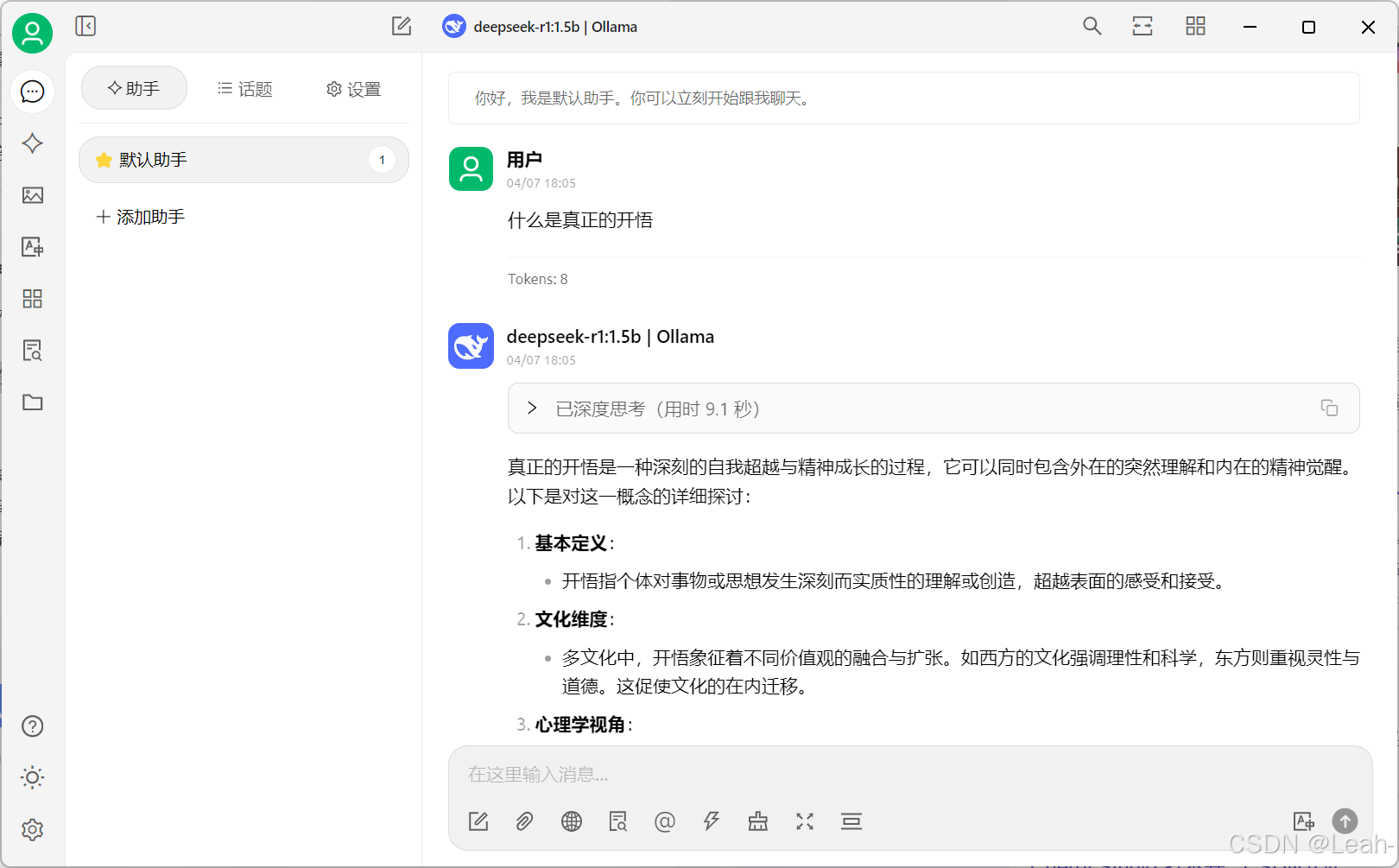Image resolution: width=1399 pixels, height=868 pixels.
Task: Open the files section in sidebar
Action: pyautogui.click(x=32, y=402)
